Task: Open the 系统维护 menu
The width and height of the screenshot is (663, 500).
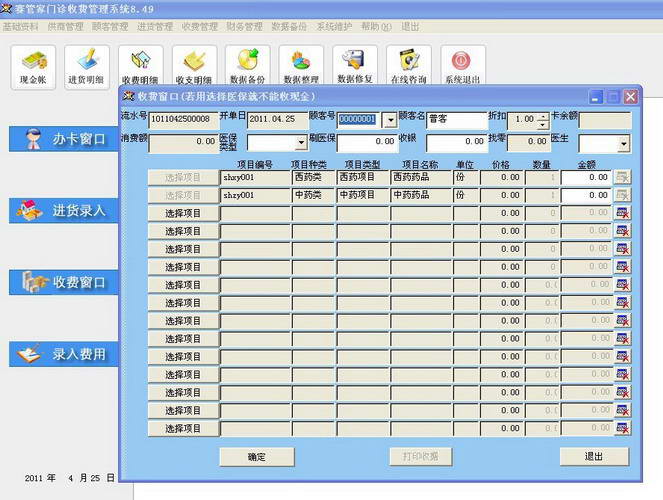Action: pos(334,27)
